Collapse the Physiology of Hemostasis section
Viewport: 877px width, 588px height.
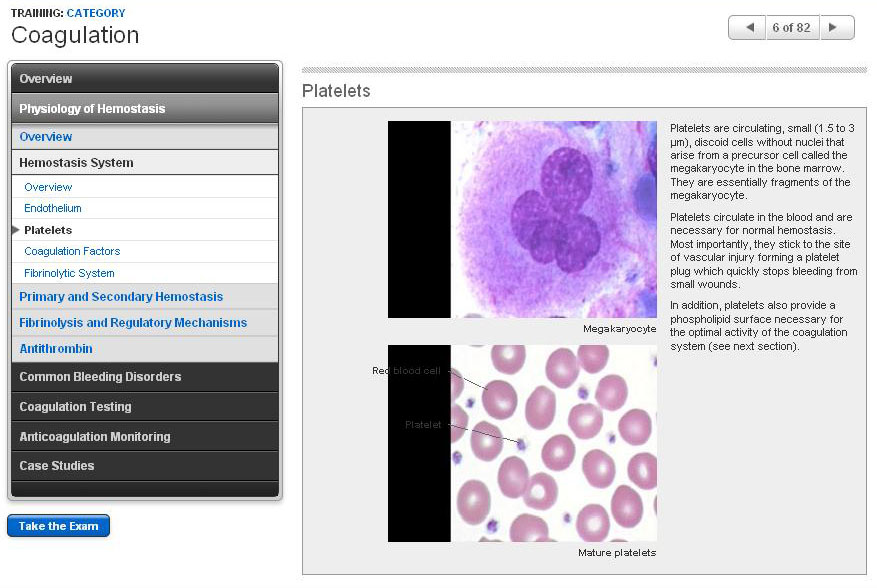pyautogui.click(x=145, y=108)
